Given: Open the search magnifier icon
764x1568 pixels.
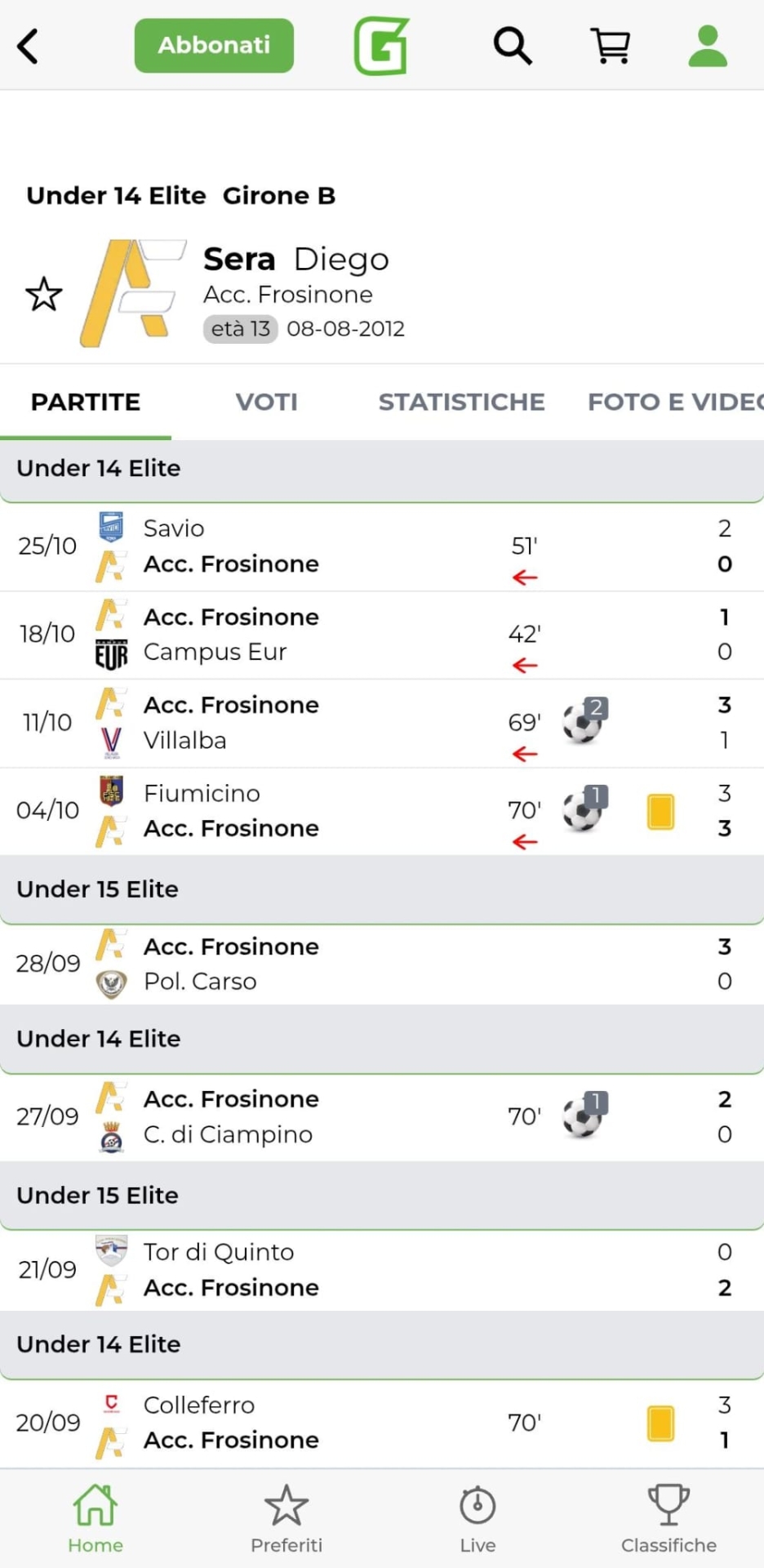Looking at the screenshot, I should 513,46.
